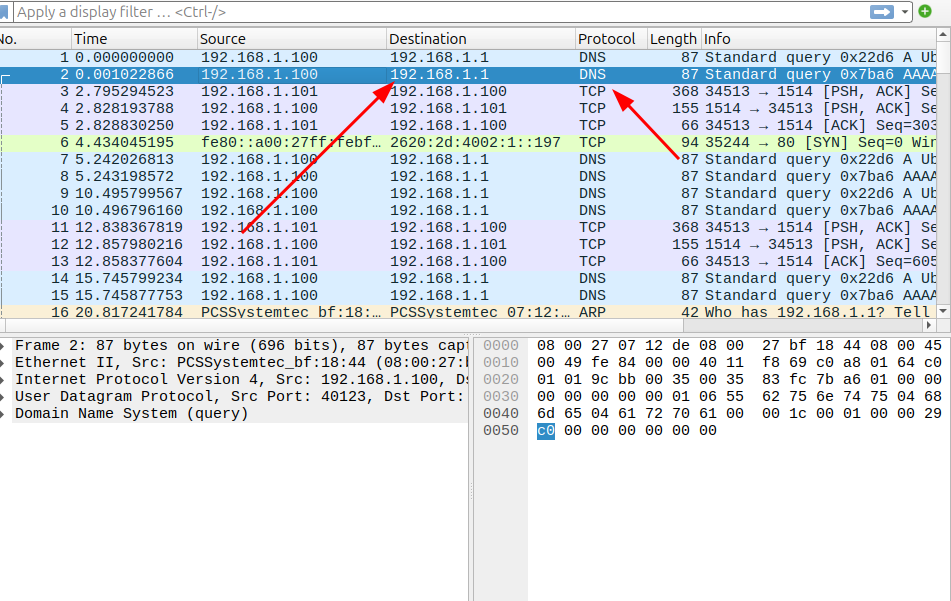
Task: Select packet 14 at time 15.745799234
Action: click(x=468, y=278)
